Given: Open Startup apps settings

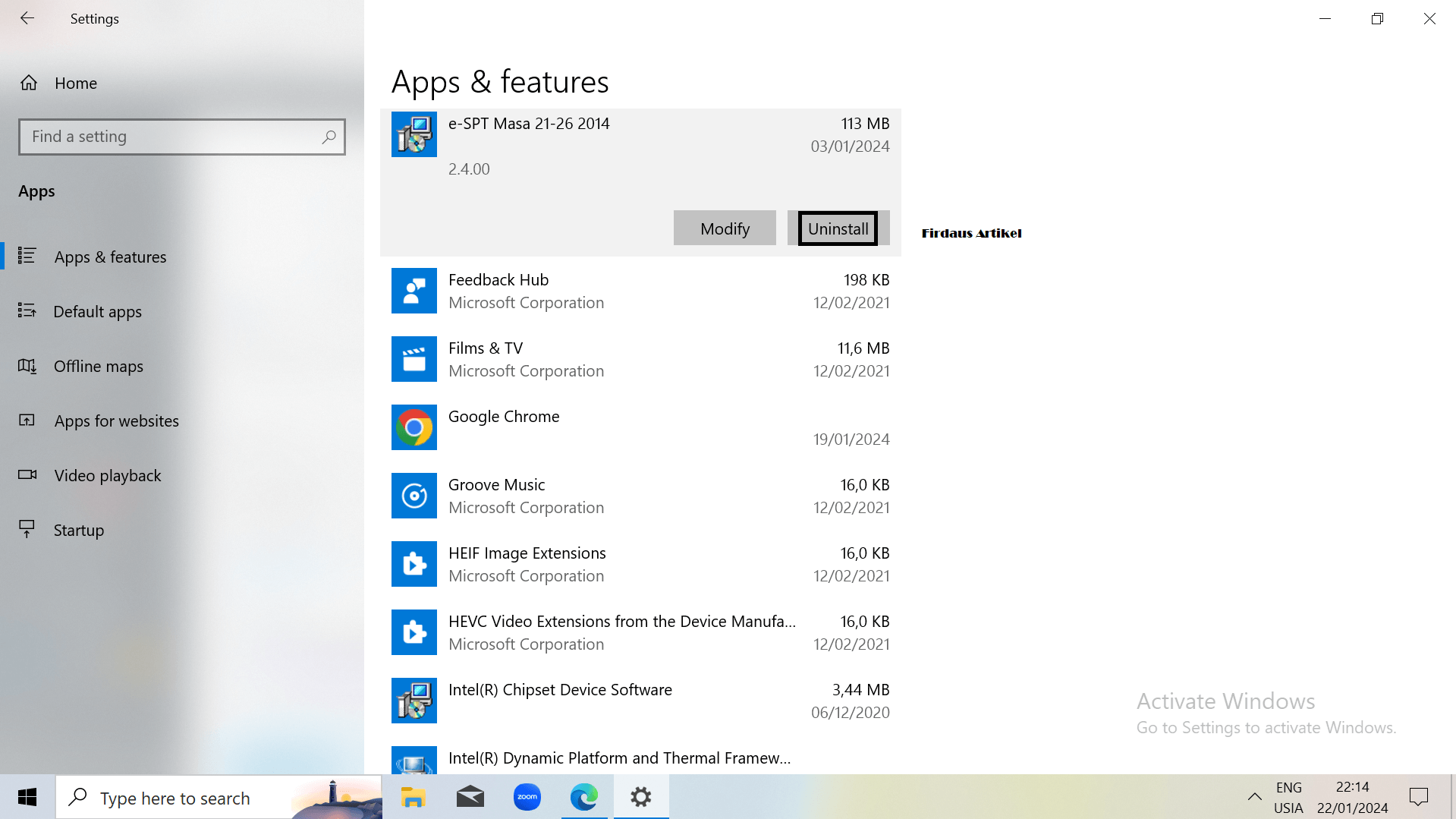Looking at the screenshot, I should coord(182,530).
